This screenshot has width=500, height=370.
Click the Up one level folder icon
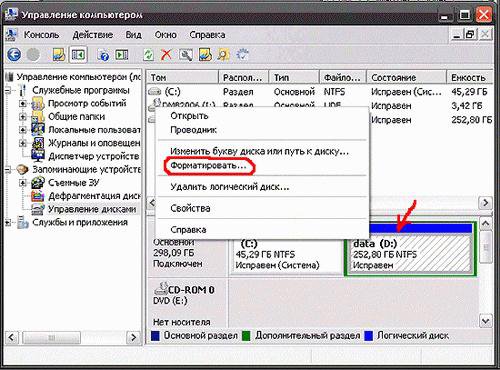coord(59,55)
